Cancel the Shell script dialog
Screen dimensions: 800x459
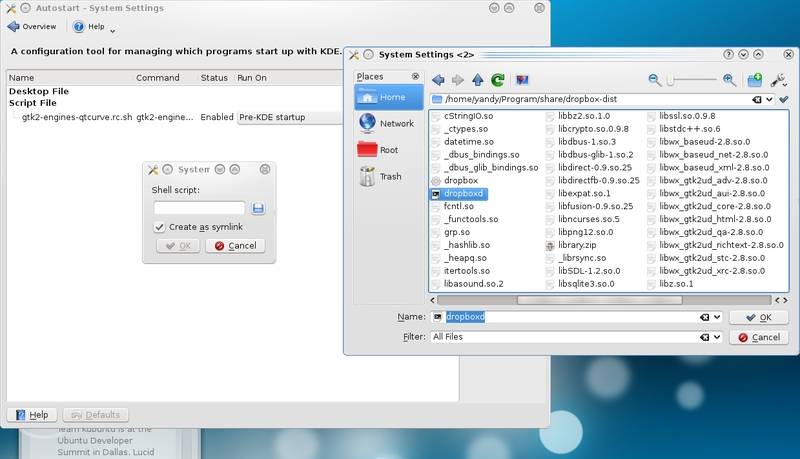click(235, 246)
